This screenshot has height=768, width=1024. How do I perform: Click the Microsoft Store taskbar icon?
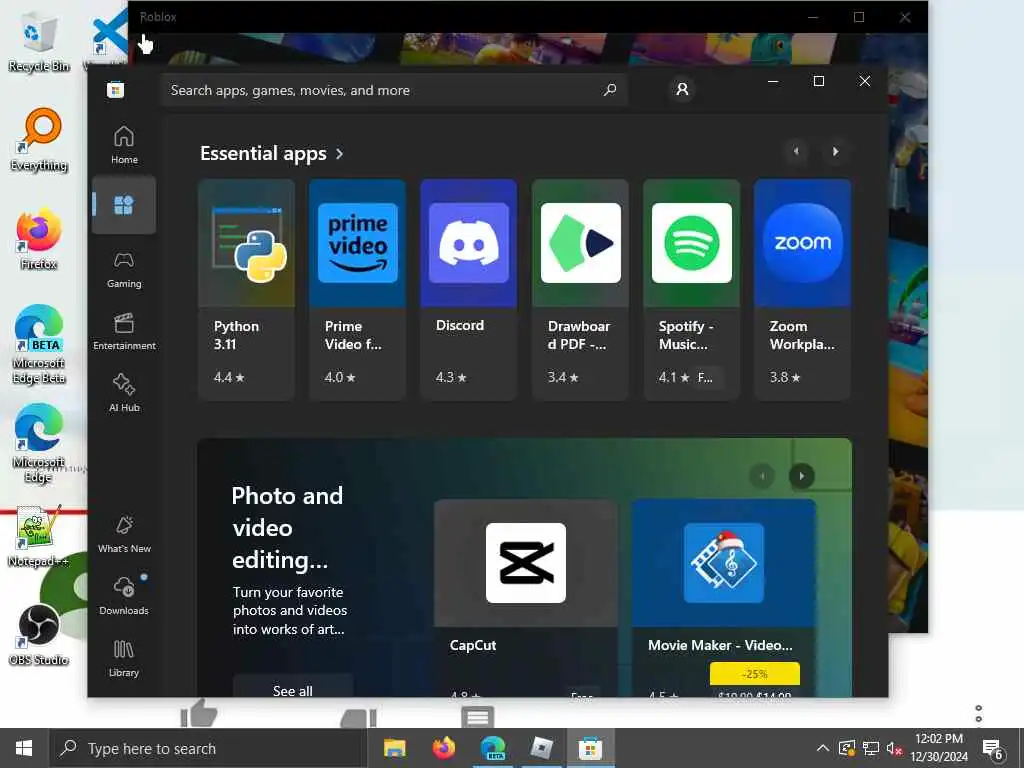point(590,748)
